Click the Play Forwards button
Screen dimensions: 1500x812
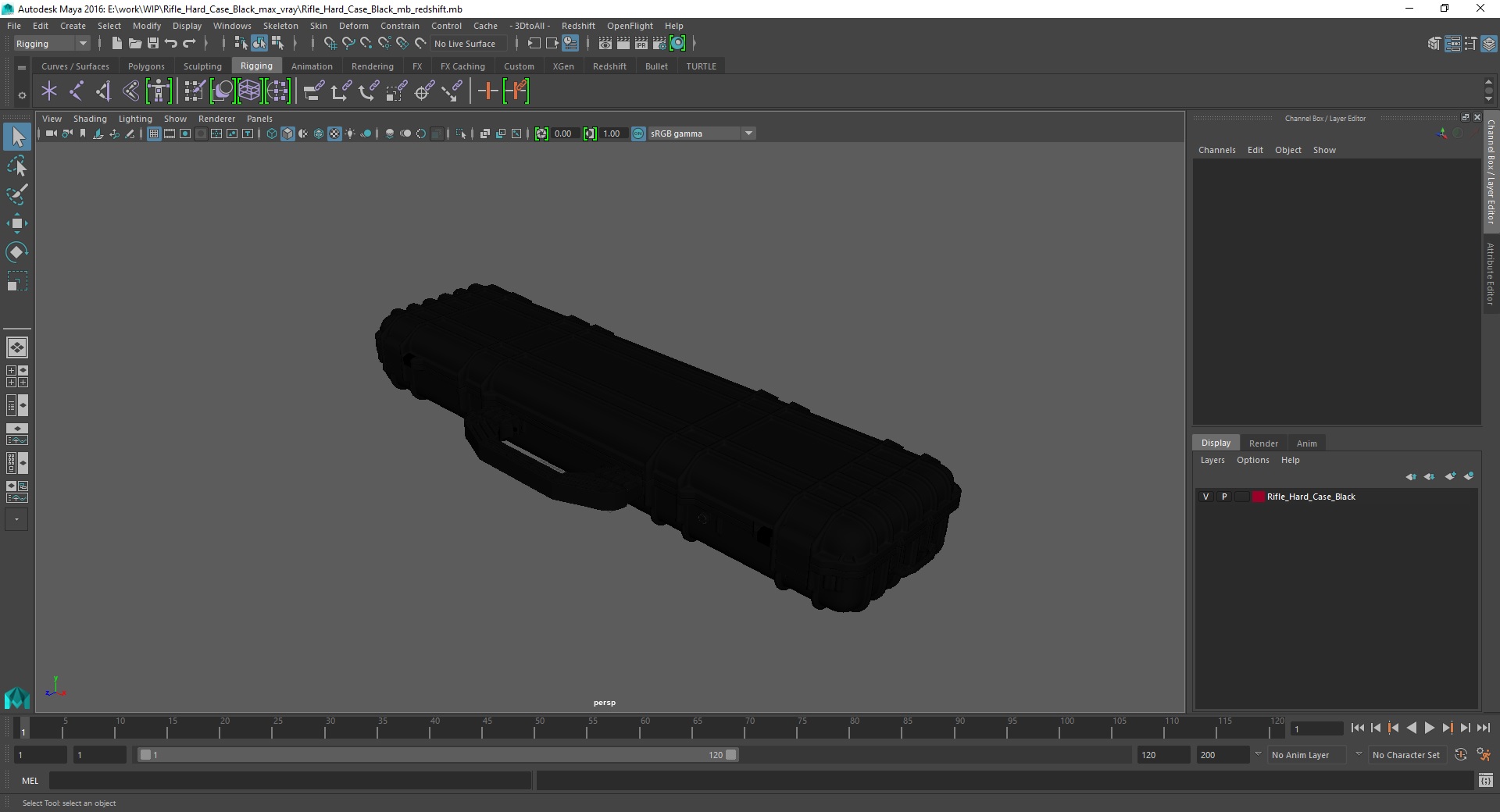pyautogui.click(x=1429, y=728)
